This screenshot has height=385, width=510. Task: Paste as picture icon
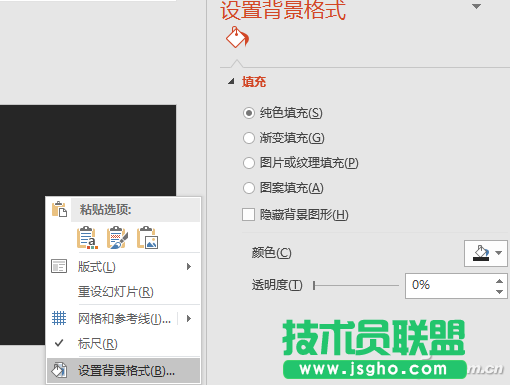pos(147,238)
